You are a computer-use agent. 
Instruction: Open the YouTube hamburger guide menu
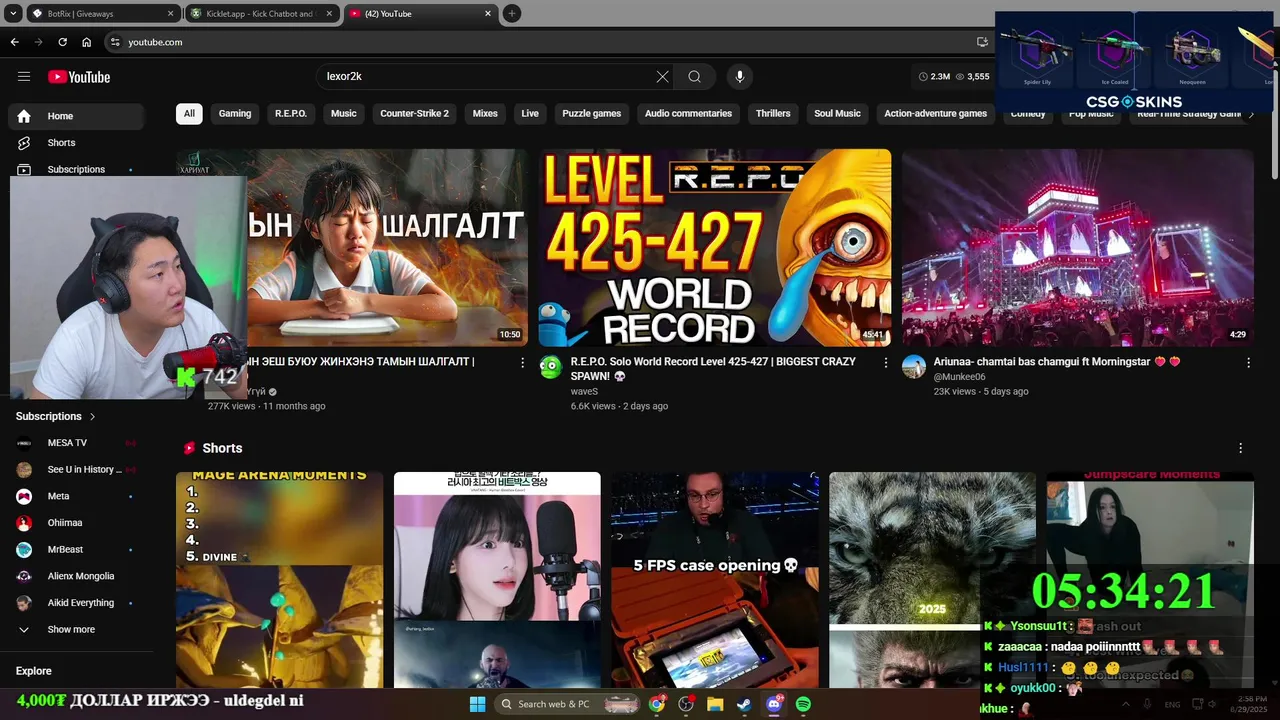[x=24, y=77]
